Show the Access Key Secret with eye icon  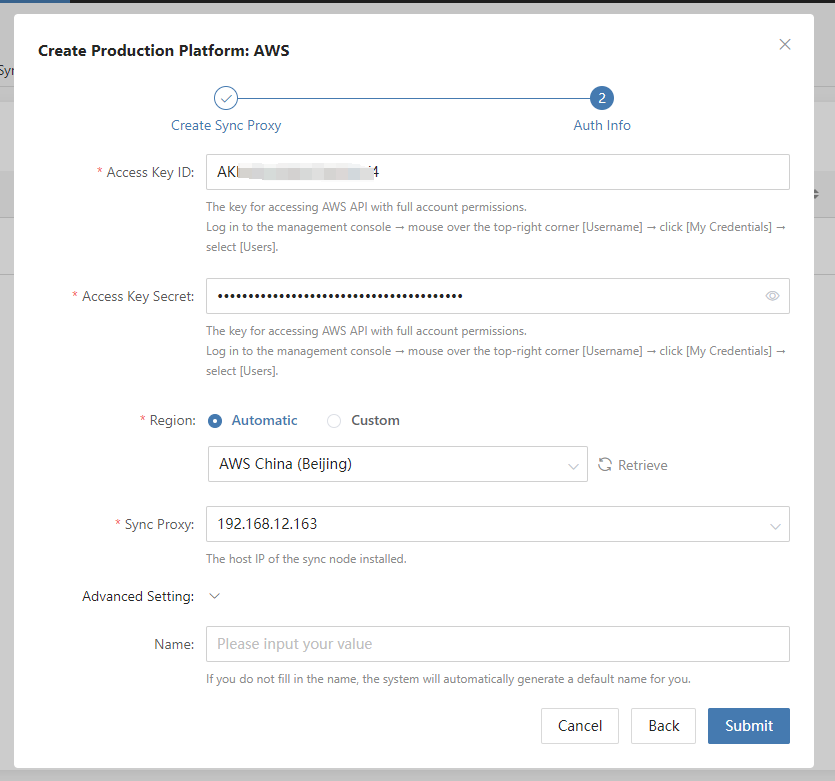click(x=772, y=296)
